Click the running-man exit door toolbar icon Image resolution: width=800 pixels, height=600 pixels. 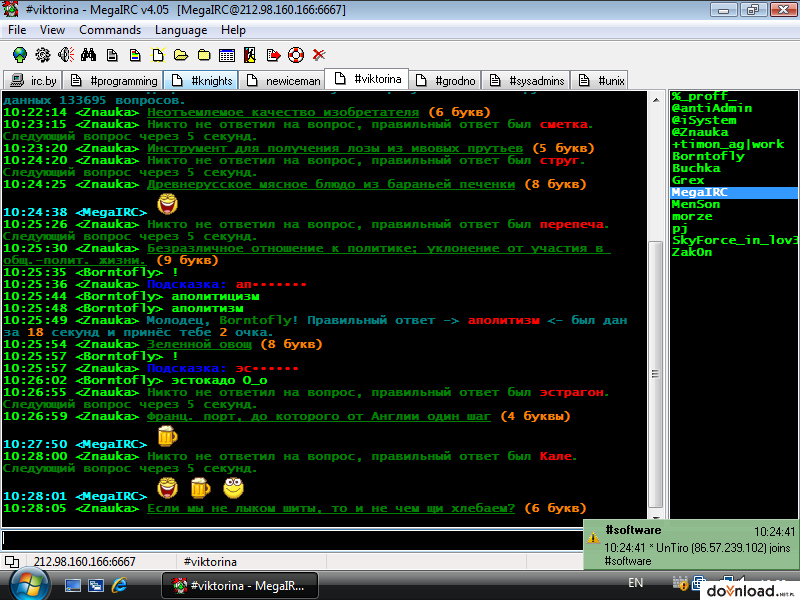pos(249,55)
